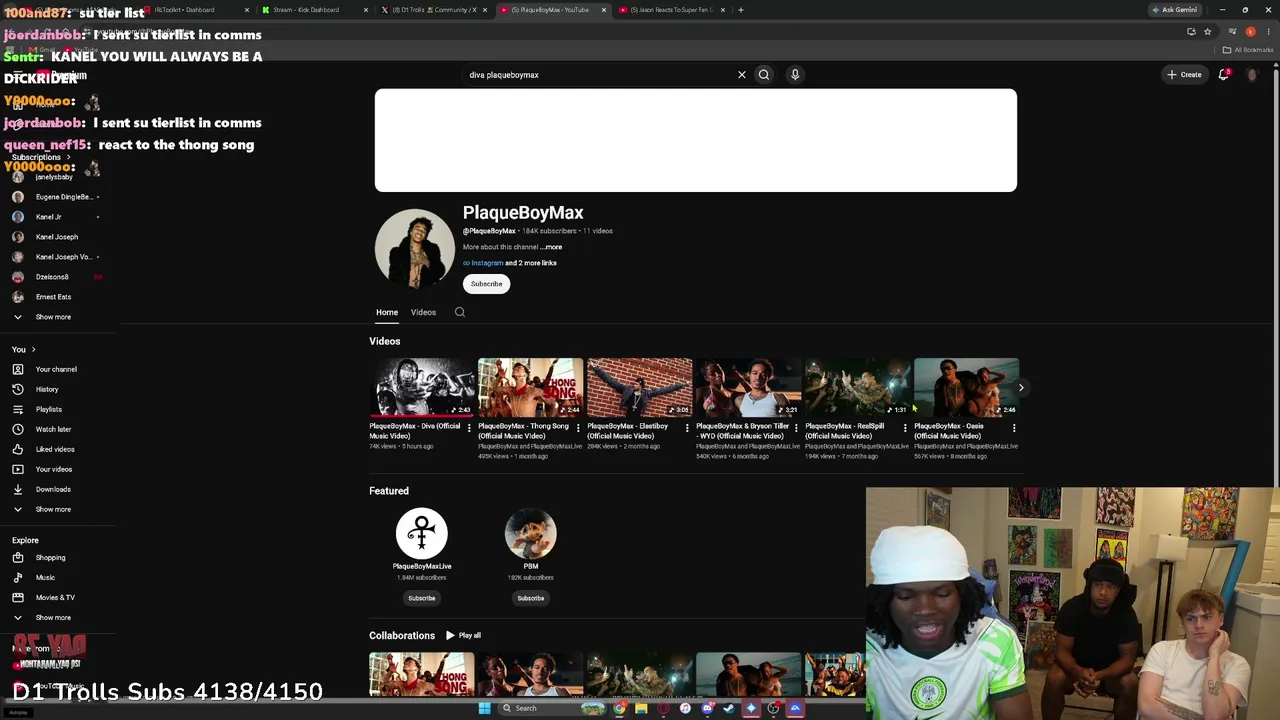Screen dimensions: 1280x720
Task: Open Windows Start menu
Action: (x=484, y=708)
